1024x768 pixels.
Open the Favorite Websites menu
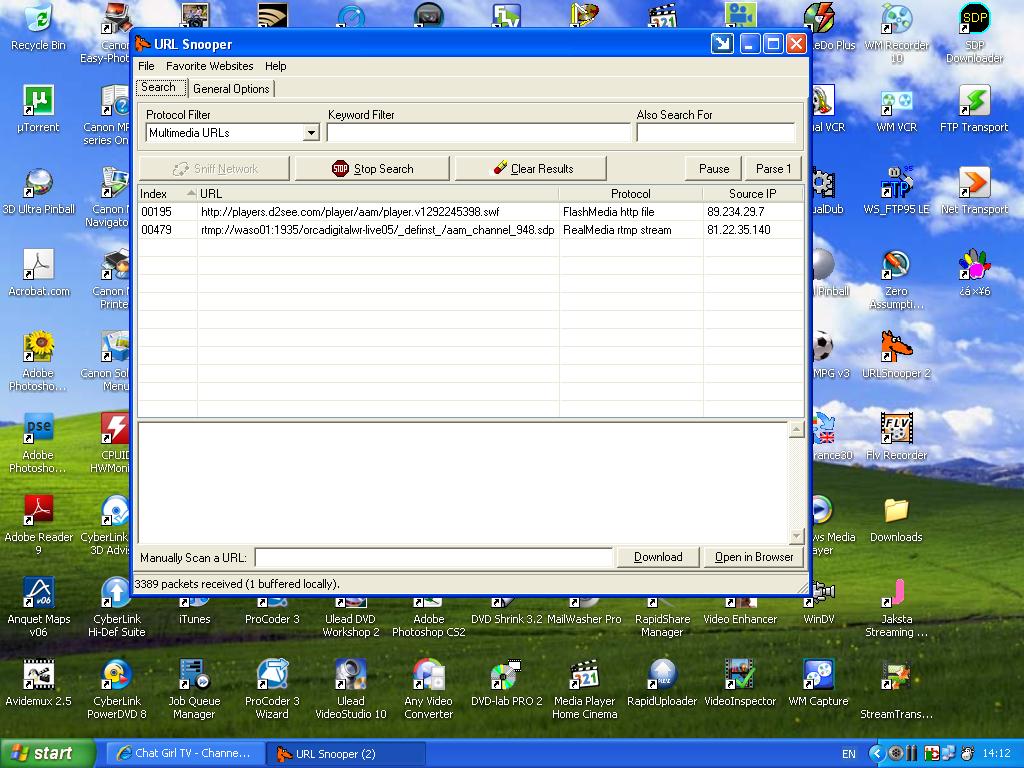click(210, 66)
